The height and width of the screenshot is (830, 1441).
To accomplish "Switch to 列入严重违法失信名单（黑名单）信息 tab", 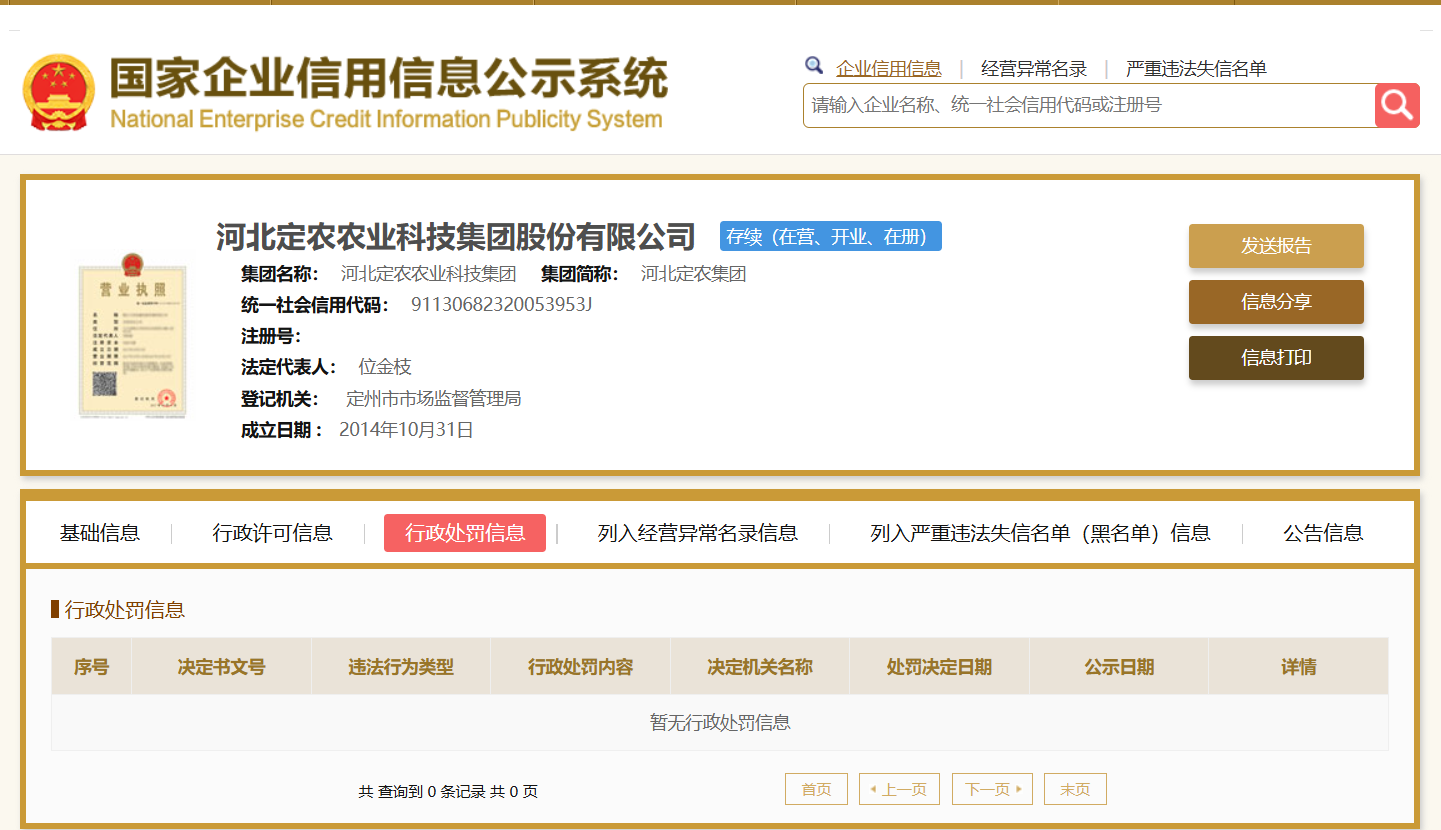I will (1040, 533).
